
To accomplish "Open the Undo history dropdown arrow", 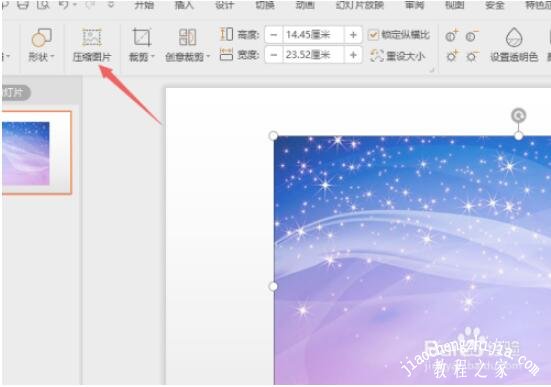I will [75, 5].
